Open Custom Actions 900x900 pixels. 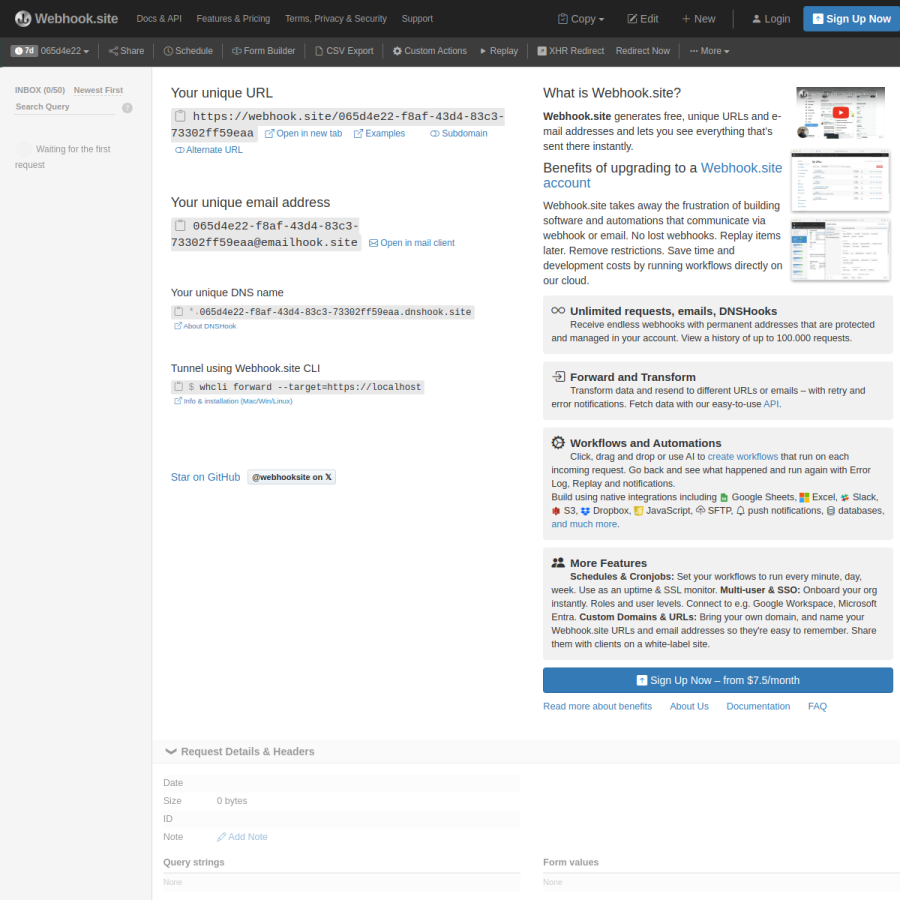[430, 51]
